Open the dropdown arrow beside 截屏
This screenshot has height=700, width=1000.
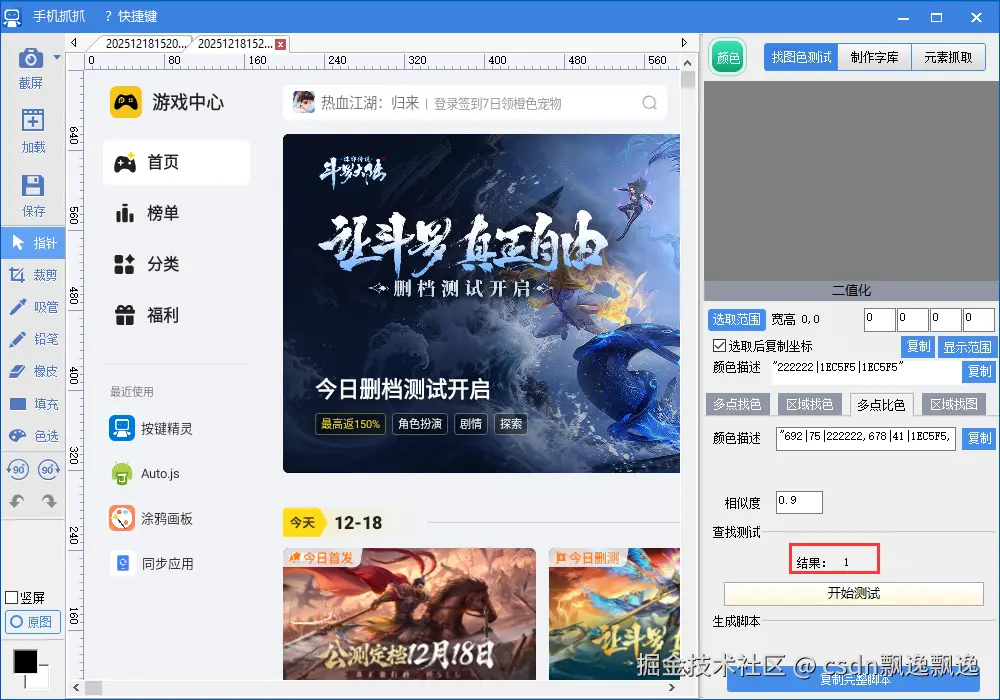coord(57,57)
